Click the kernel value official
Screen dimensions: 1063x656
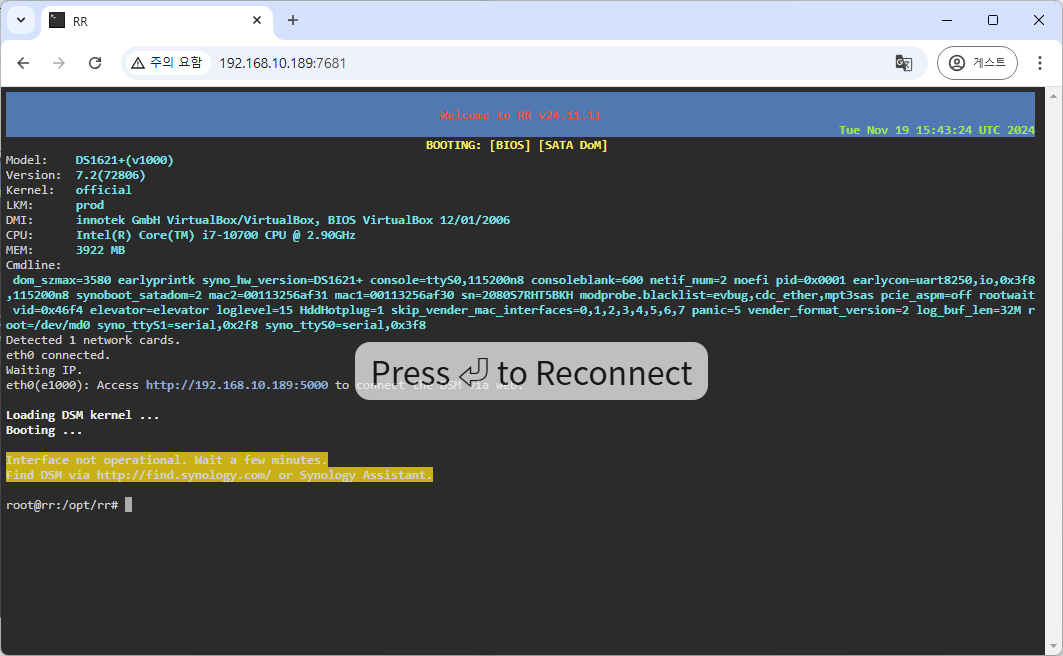104,190
